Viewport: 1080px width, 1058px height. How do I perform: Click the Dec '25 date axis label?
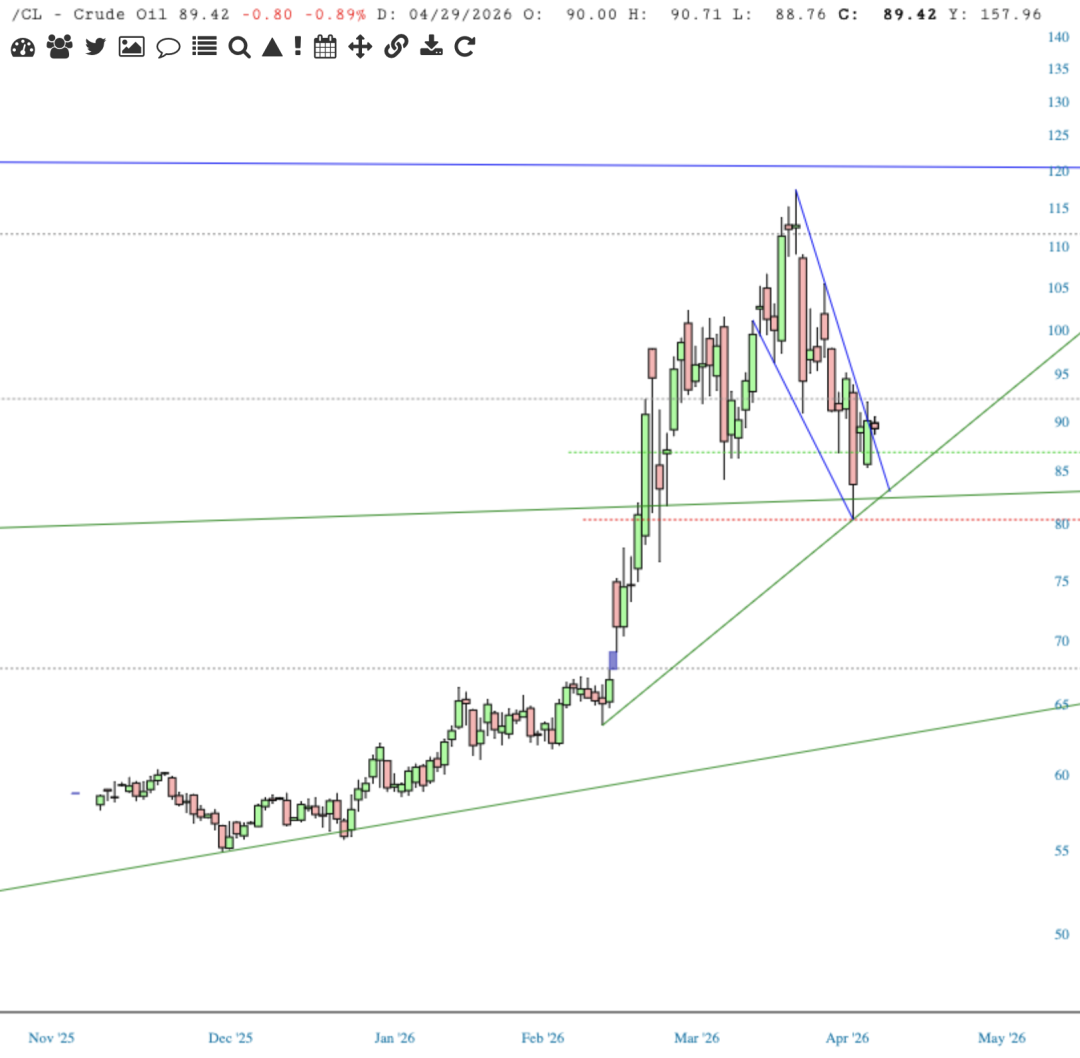click(231, 1037)
